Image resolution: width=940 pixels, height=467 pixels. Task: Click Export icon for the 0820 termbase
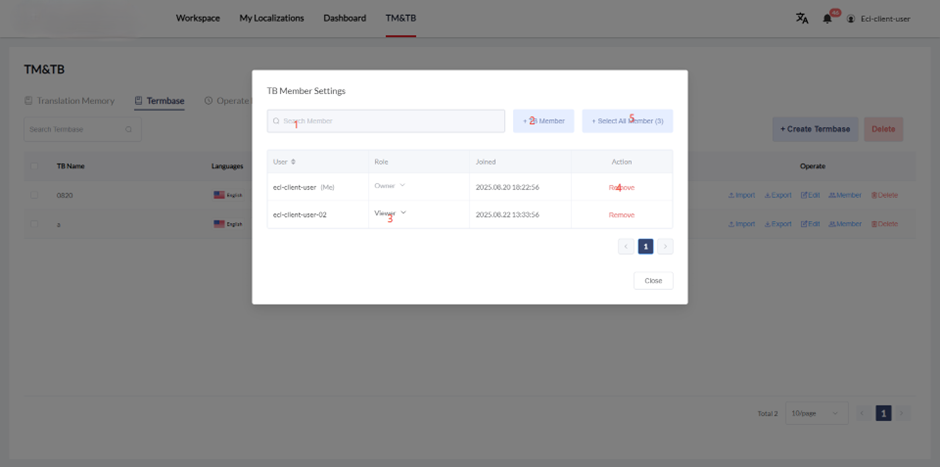[x=768, y=195]
